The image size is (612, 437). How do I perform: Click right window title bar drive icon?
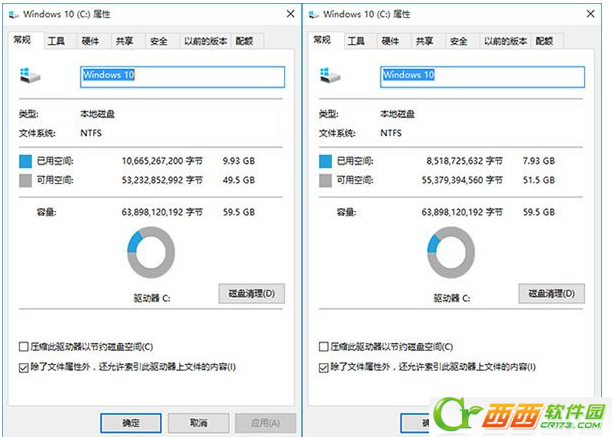coord(314,14)
